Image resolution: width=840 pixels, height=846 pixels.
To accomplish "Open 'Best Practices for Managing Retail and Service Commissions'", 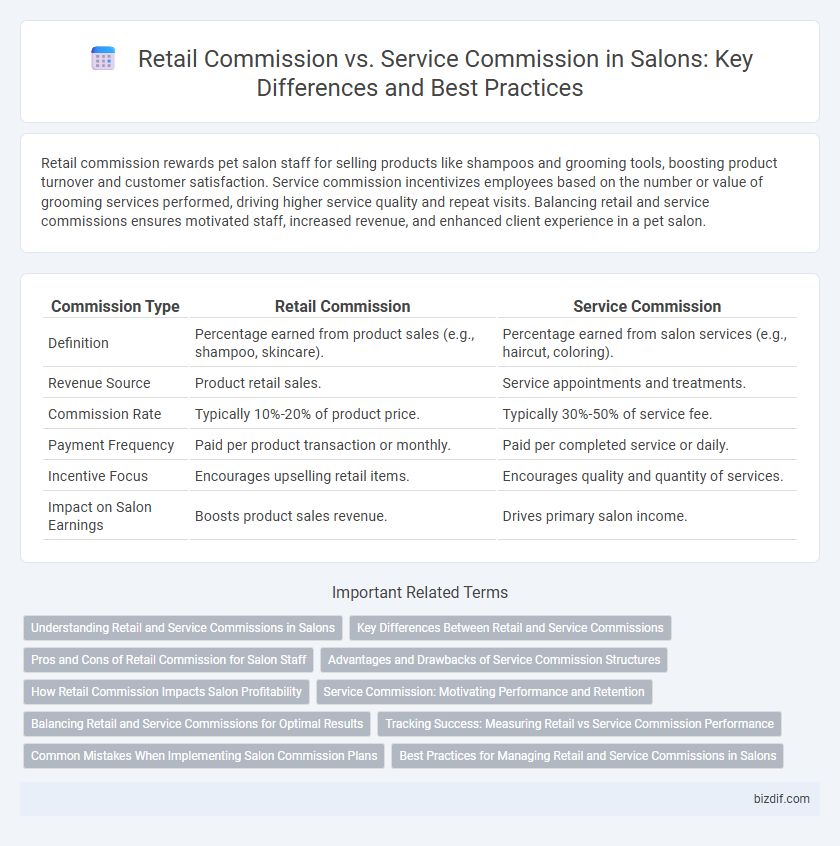I will coord(588,756).
